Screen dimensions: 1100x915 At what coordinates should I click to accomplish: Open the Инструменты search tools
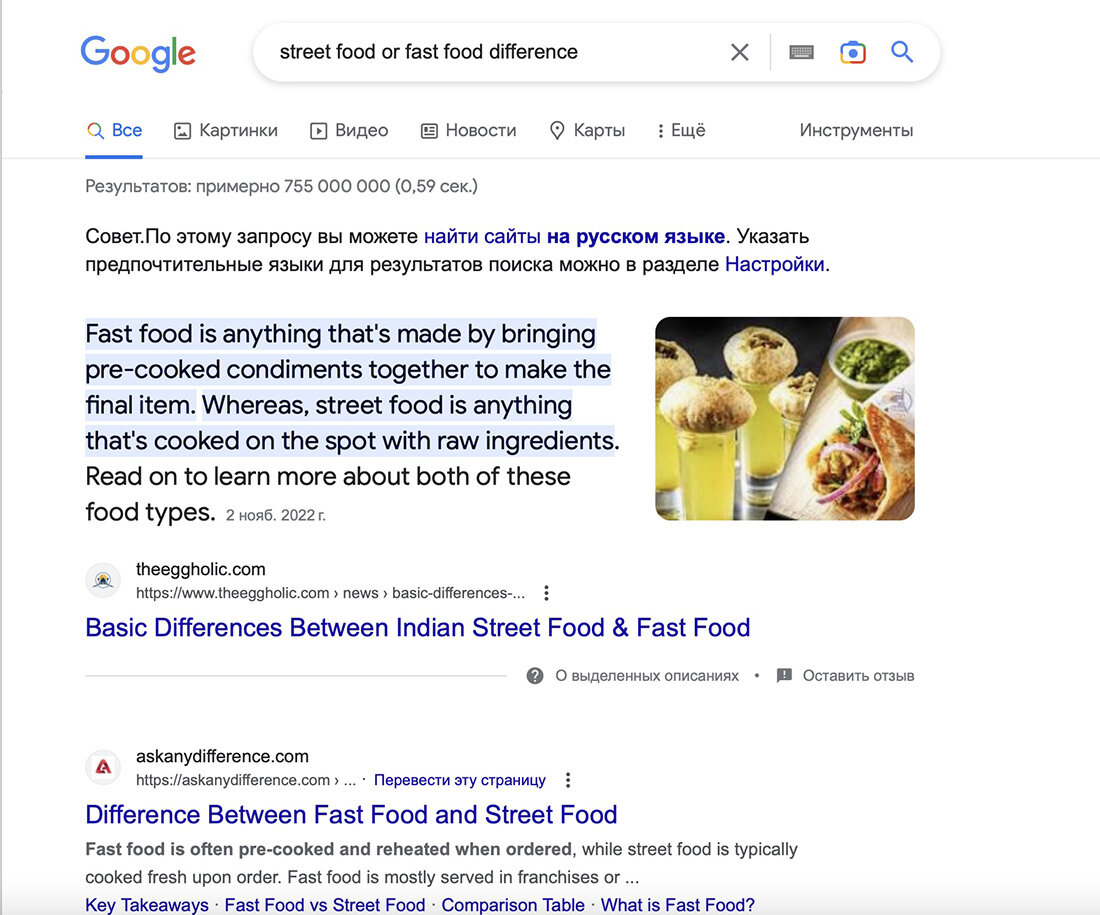tap(856, 131)
